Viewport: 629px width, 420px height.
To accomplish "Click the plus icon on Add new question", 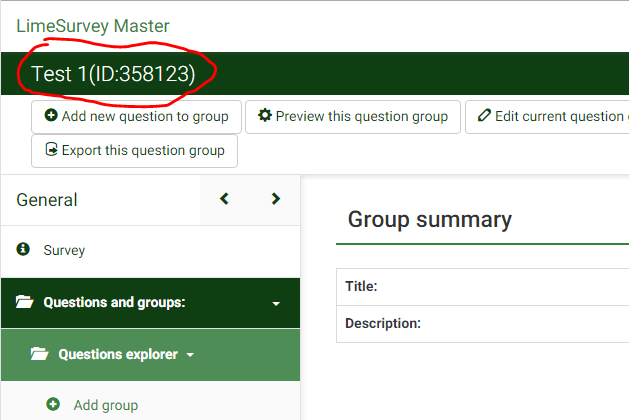I will (51, 116).
